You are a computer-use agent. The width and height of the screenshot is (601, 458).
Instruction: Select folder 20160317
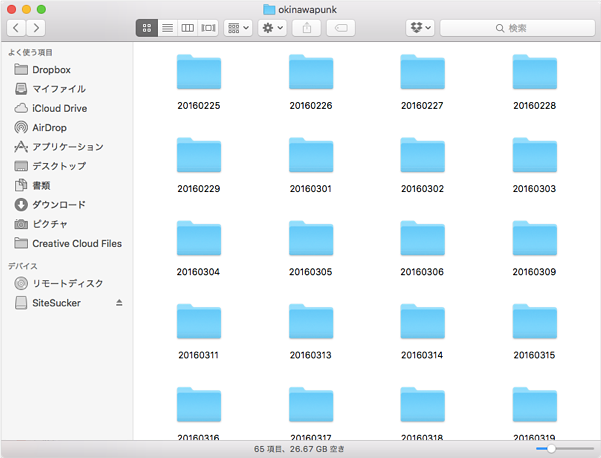coord(311,413)
